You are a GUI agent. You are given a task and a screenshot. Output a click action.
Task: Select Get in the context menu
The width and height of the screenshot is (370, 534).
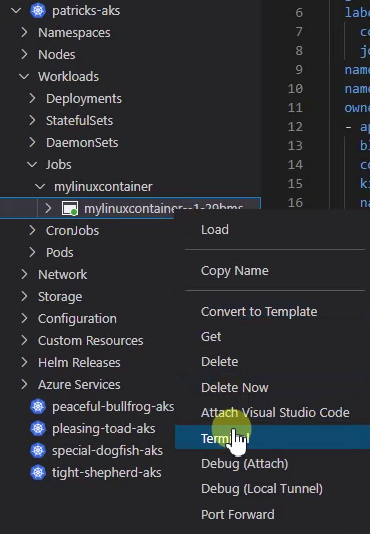tap(211, 336)
